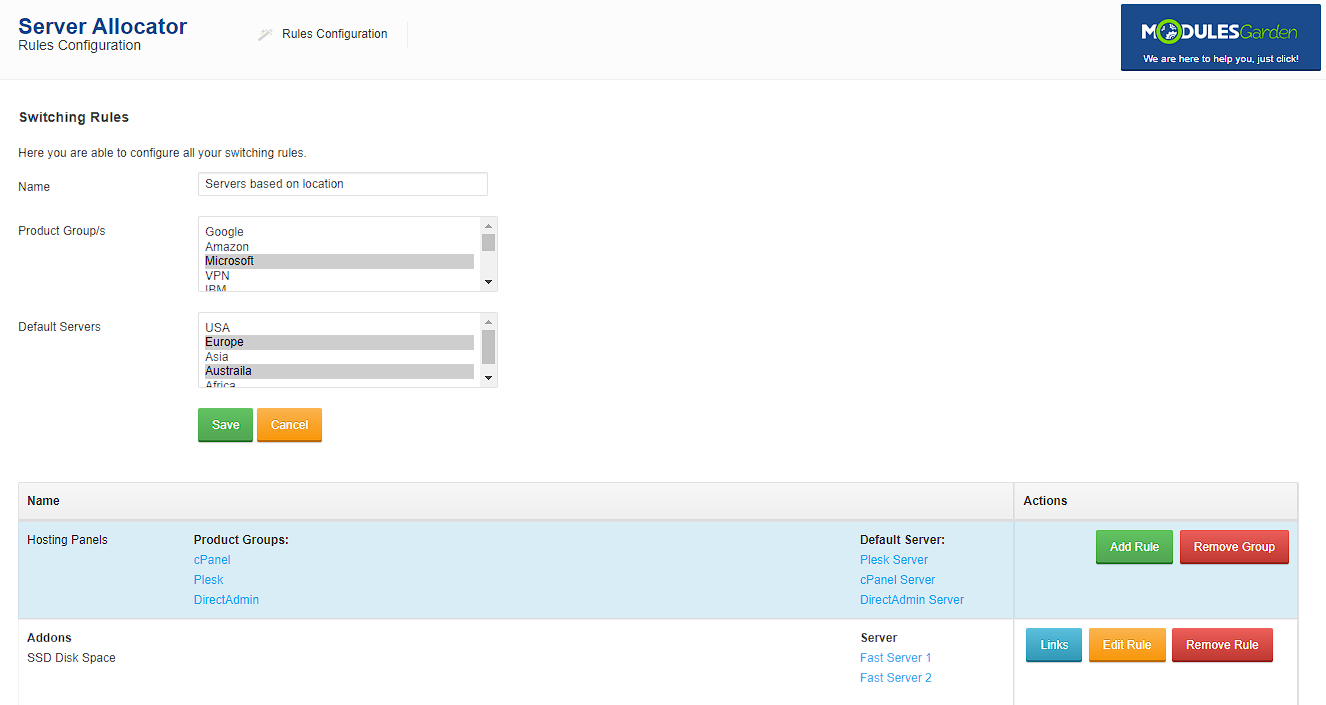The width and height of the screenshot is (1326, 705).
Task: Open the Fast Server 1 link
Action: (896, 658)
